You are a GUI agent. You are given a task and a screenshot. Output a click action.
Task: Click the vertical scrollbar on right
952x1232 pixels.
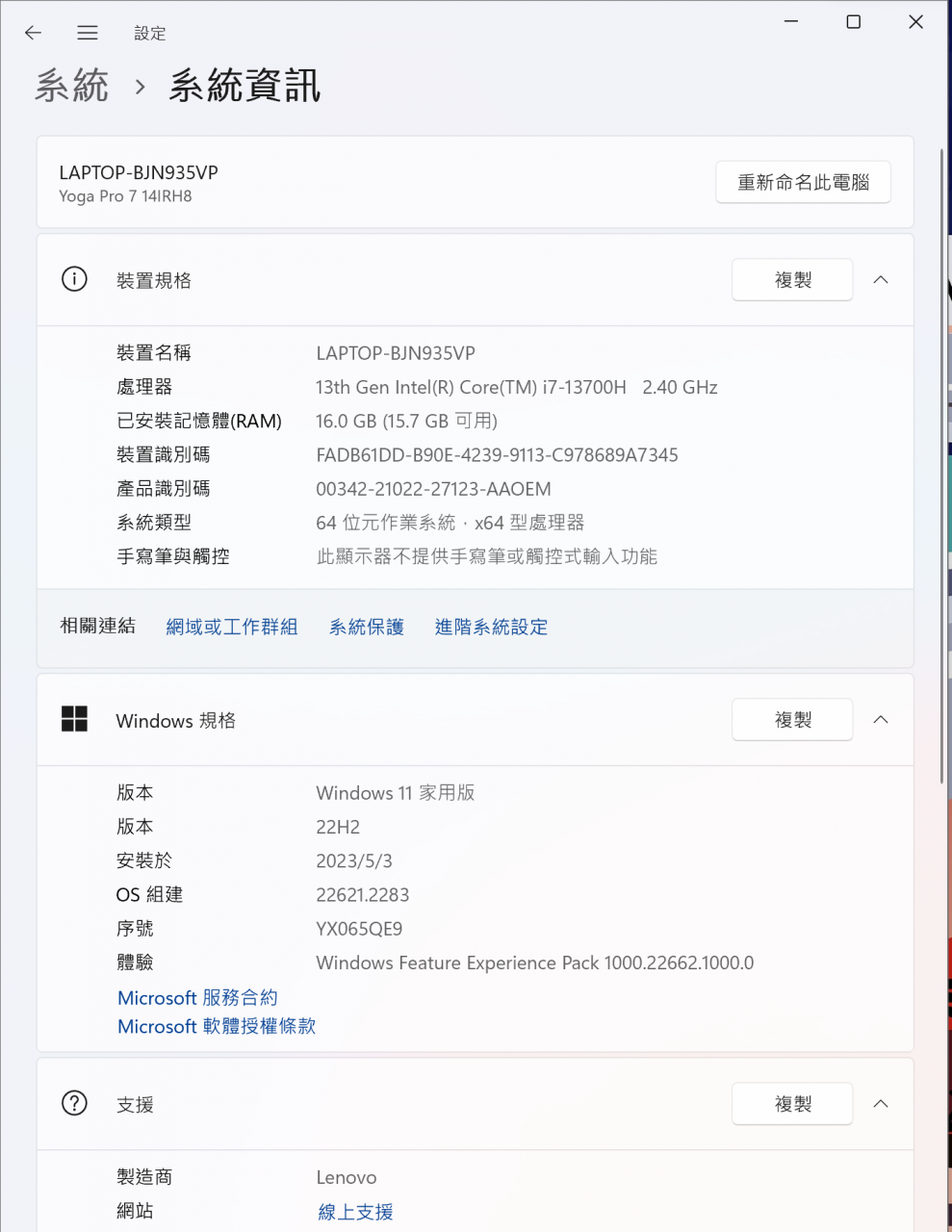coord(941,462)
